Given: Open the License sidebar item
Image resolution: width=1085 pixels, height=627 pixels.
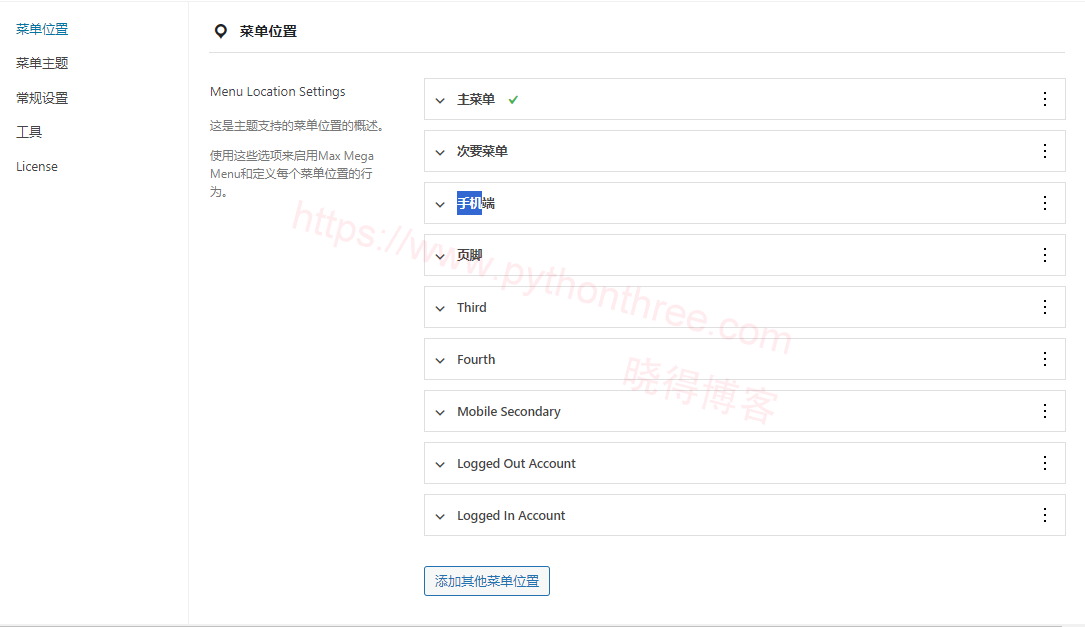Looking at the screenshot, I should (37, 167).
